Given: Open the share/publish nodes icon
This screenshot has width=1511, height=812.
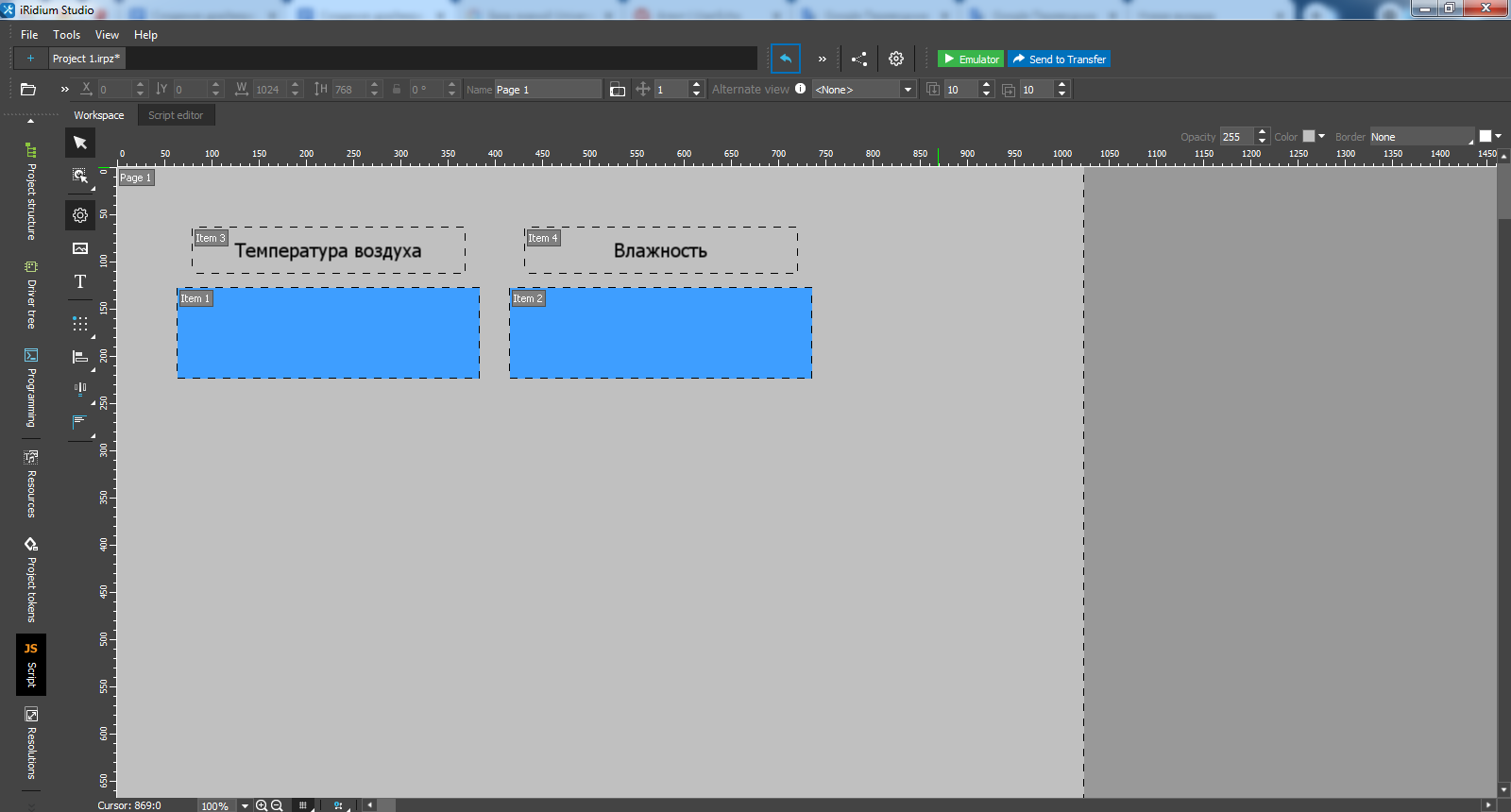Looking at the screenshot, I should [x=858, y=59].
